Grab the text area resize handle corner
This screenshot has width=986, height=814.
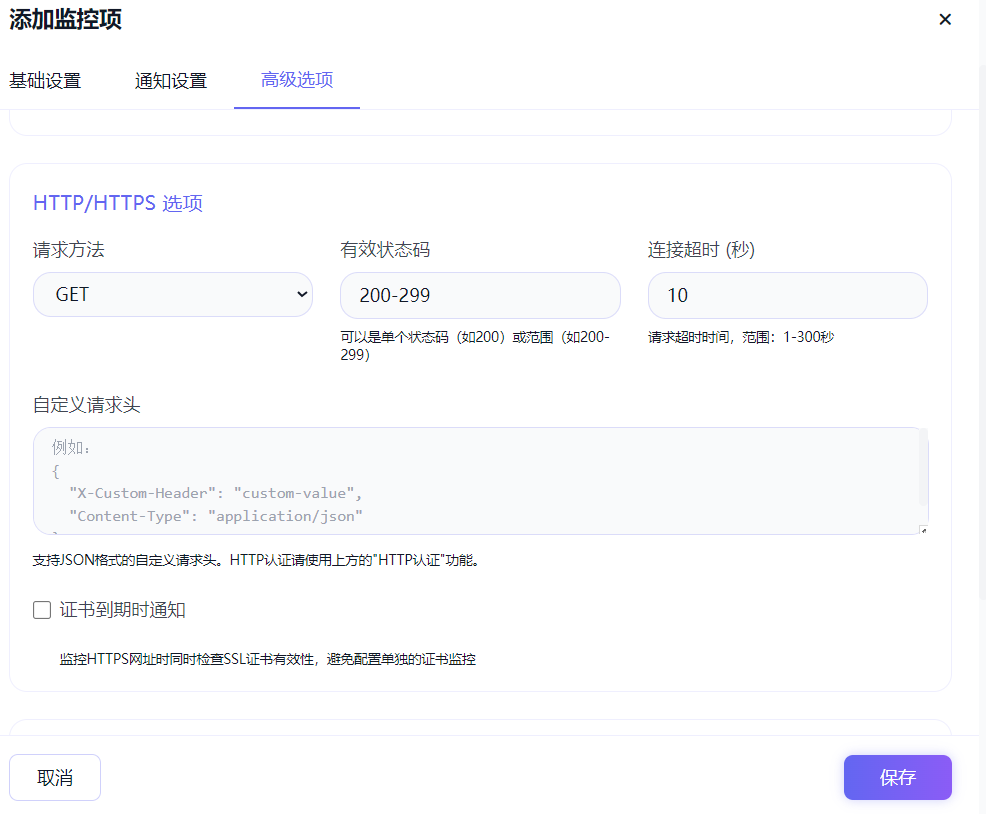922,530
